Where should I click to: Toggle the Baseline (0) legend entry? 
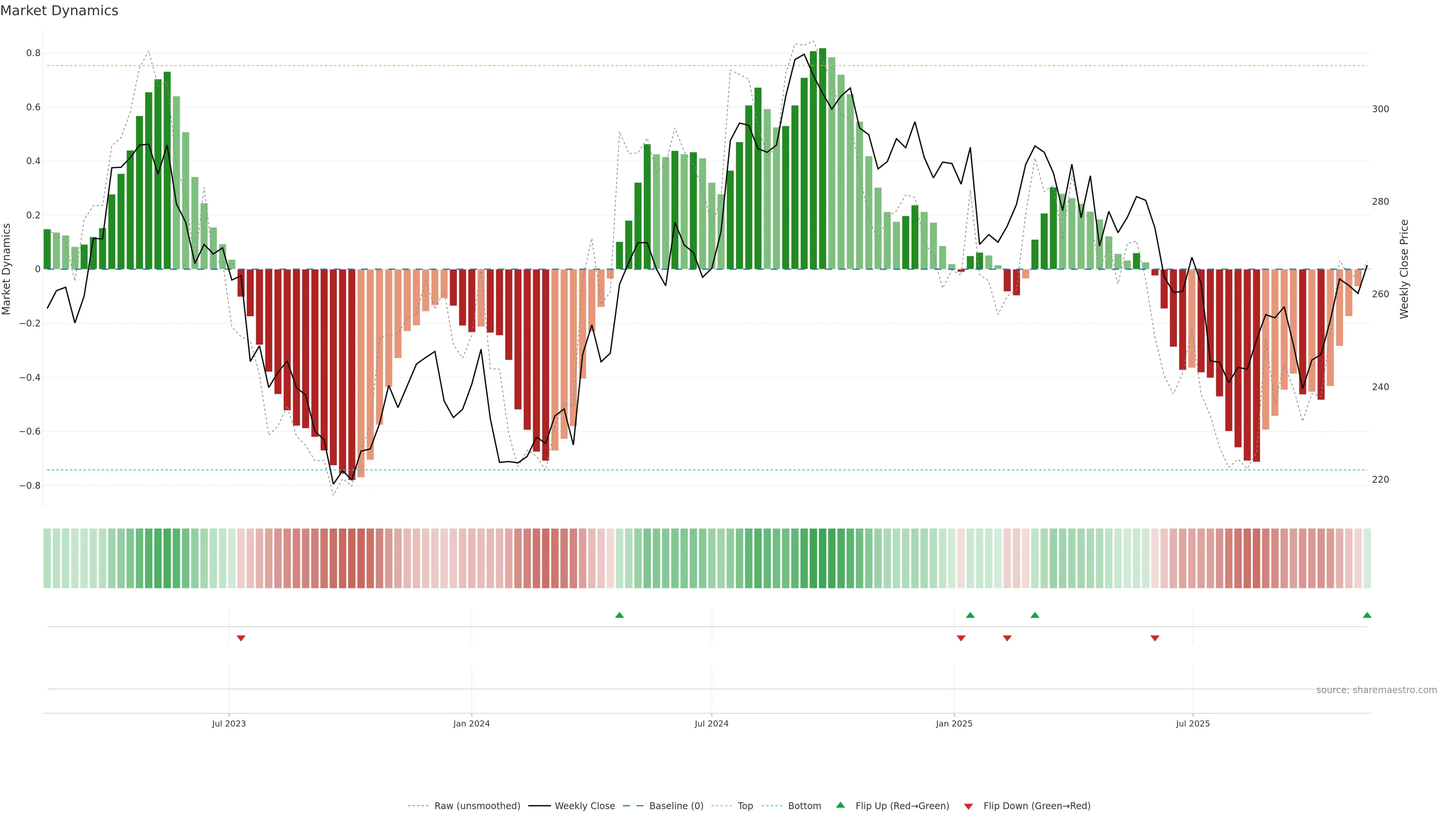click(x=676, y=806)
